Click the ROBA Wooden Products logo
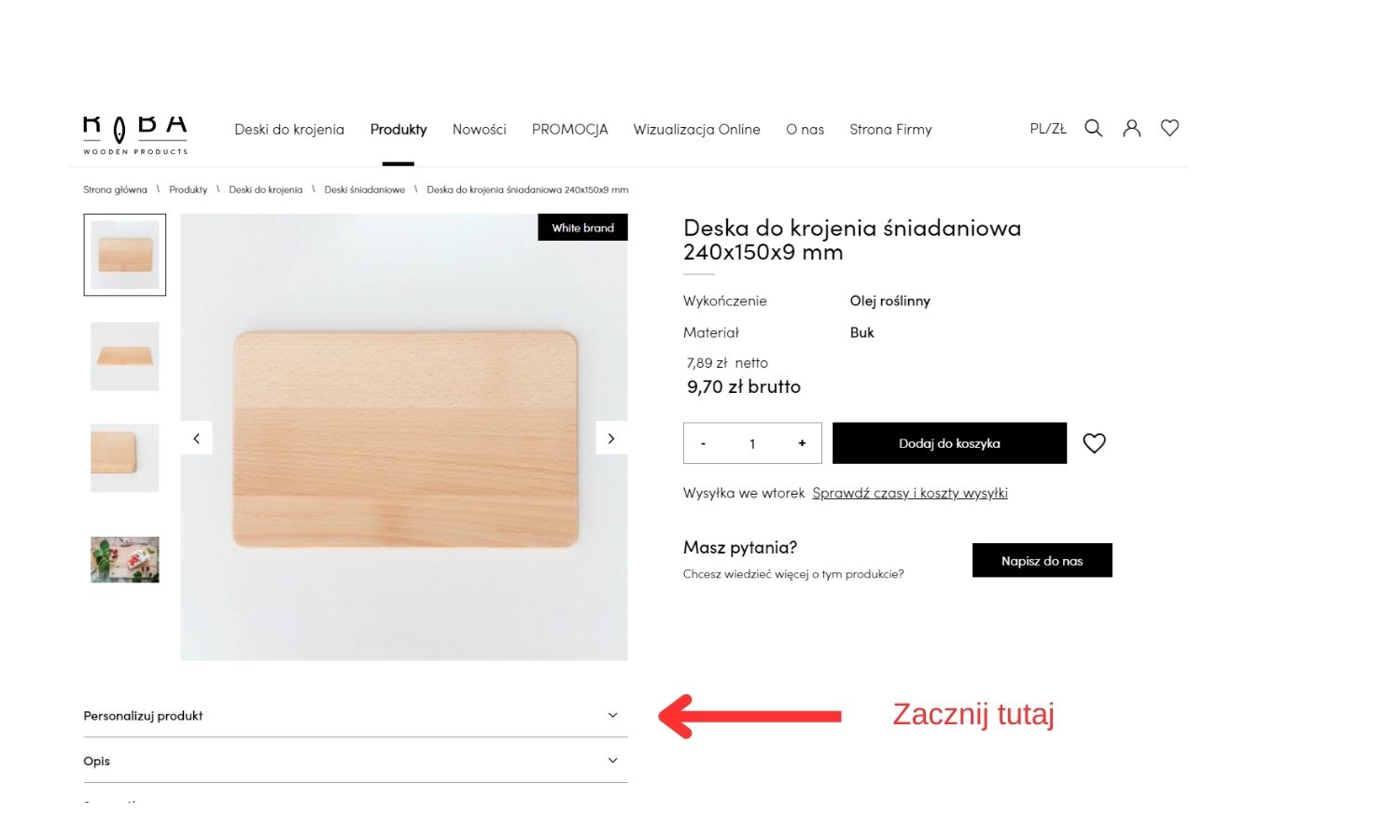 pyautogui.click(x=135, y=133)
